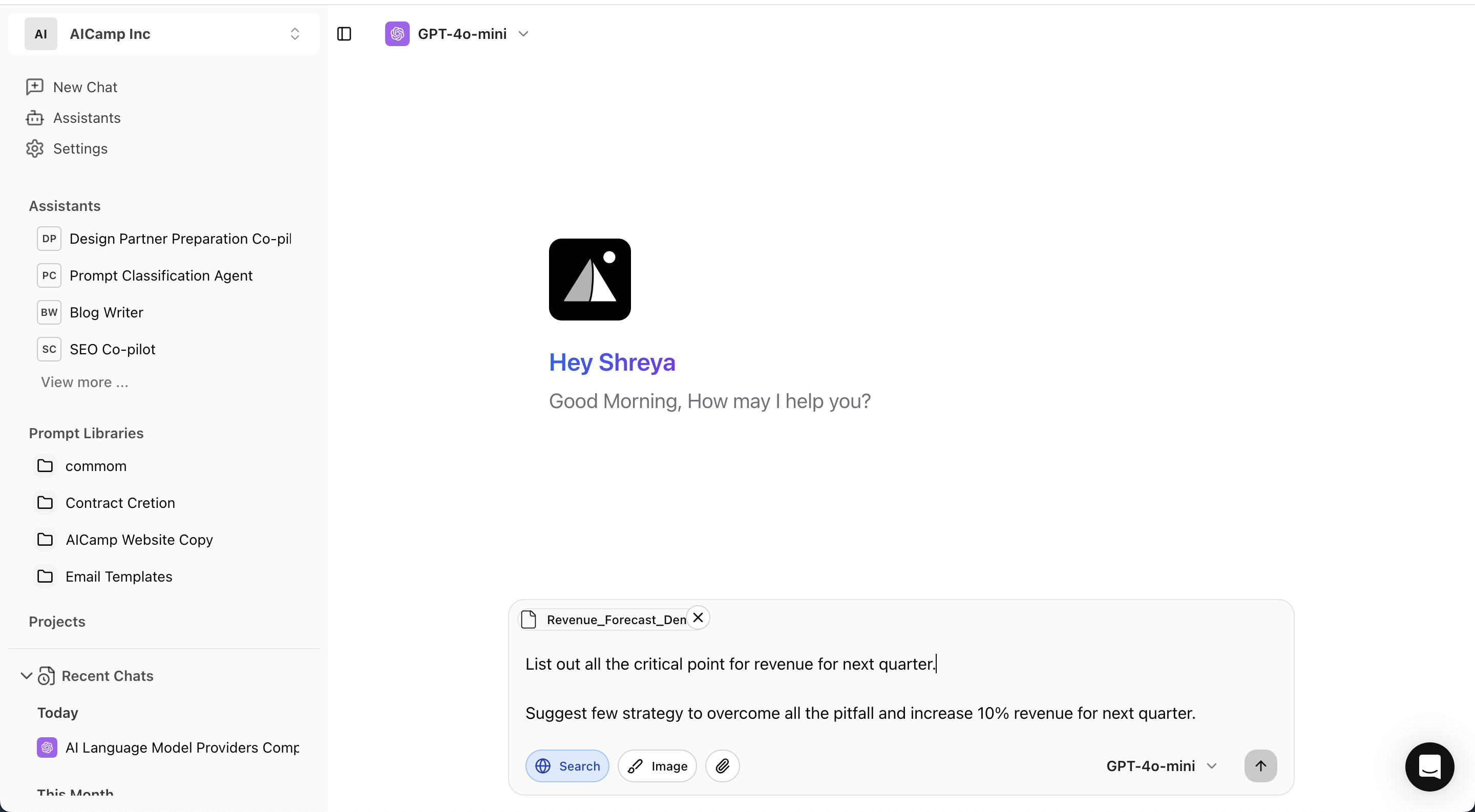This screenshot has width=1475, height=812.
Task: Remove the Revenue_Forecast attached file
Action: click(698, 618)
